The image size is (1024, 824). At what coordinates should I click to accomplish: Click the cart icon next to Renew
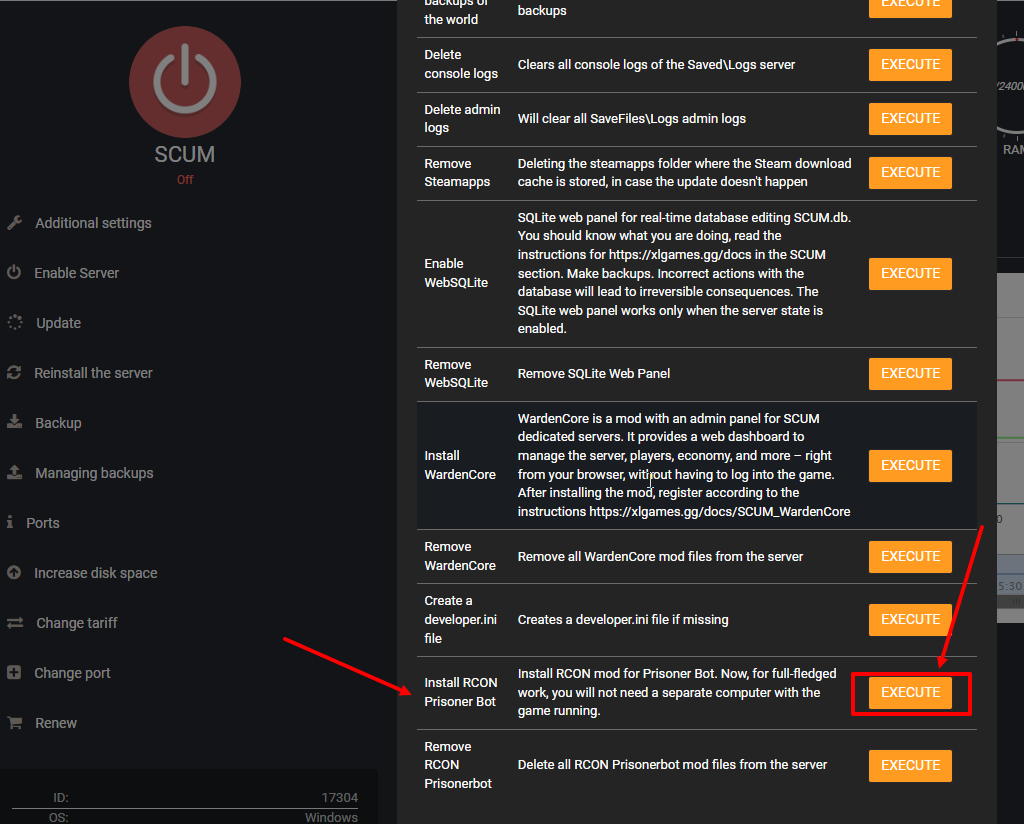click(15, 723)
